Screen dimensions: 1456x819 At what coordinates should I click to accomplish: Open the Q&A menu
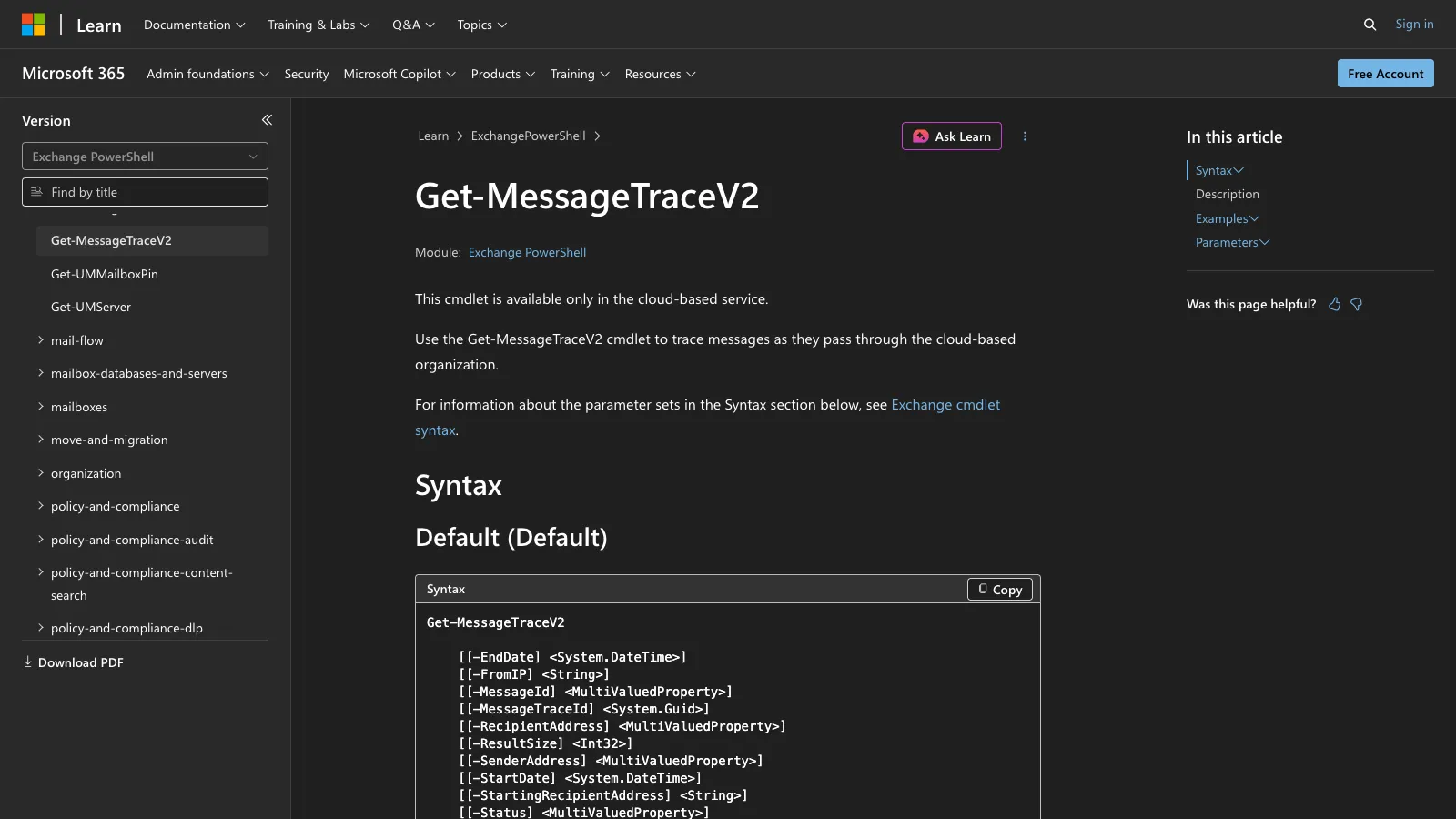click(413, 25)
